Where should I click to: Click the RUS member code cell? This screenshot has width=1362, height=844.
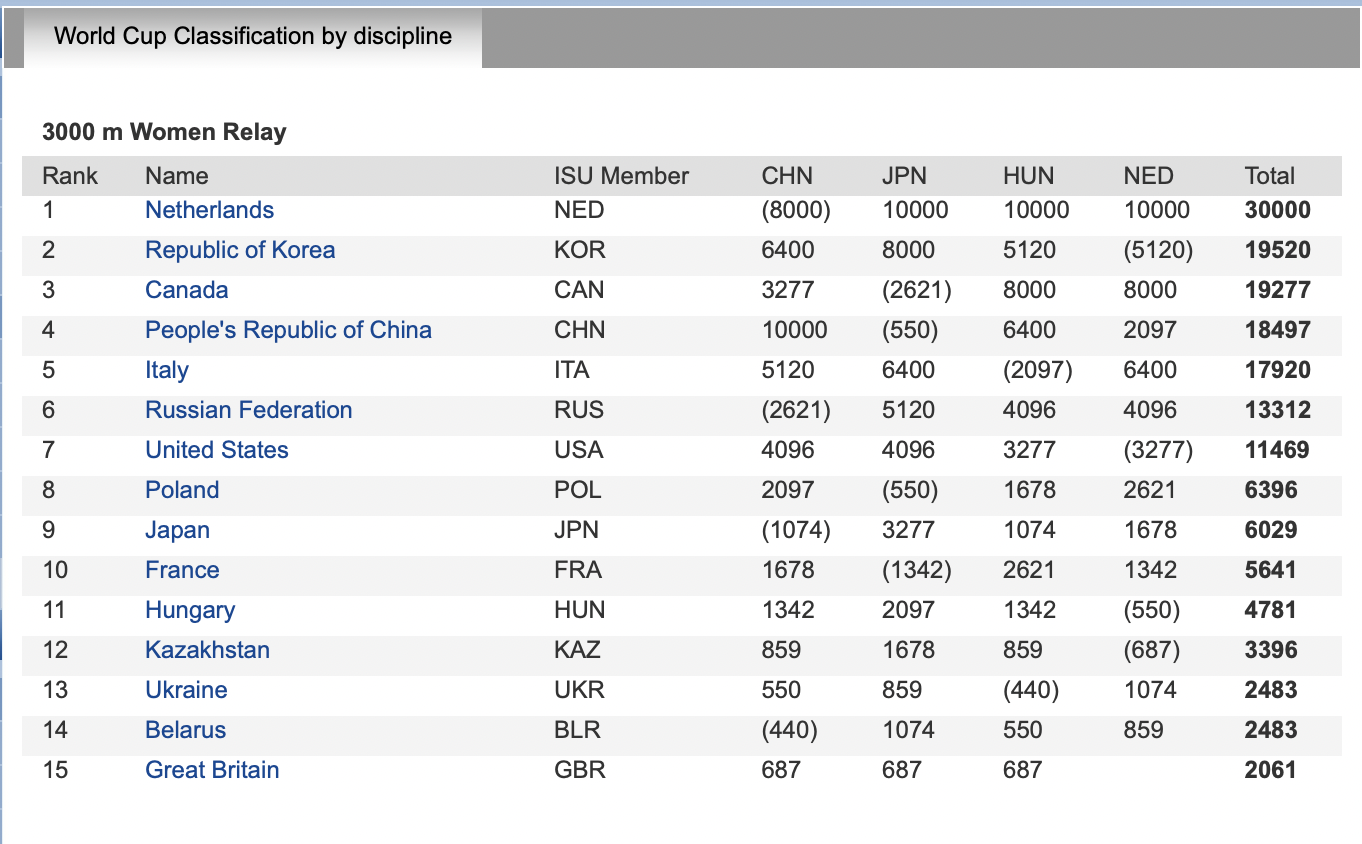click(579, 410)
